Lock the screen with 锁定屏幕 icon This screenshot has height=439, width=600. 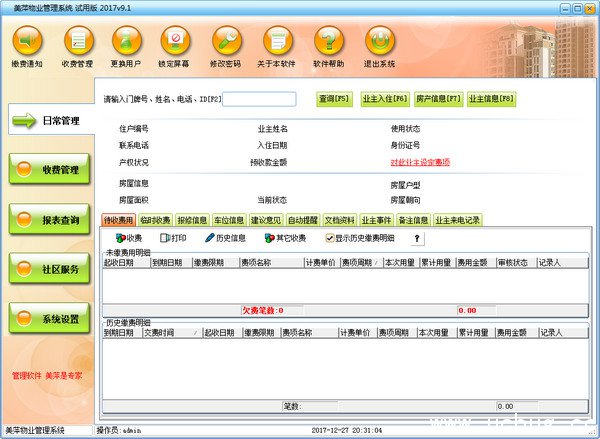177,40
